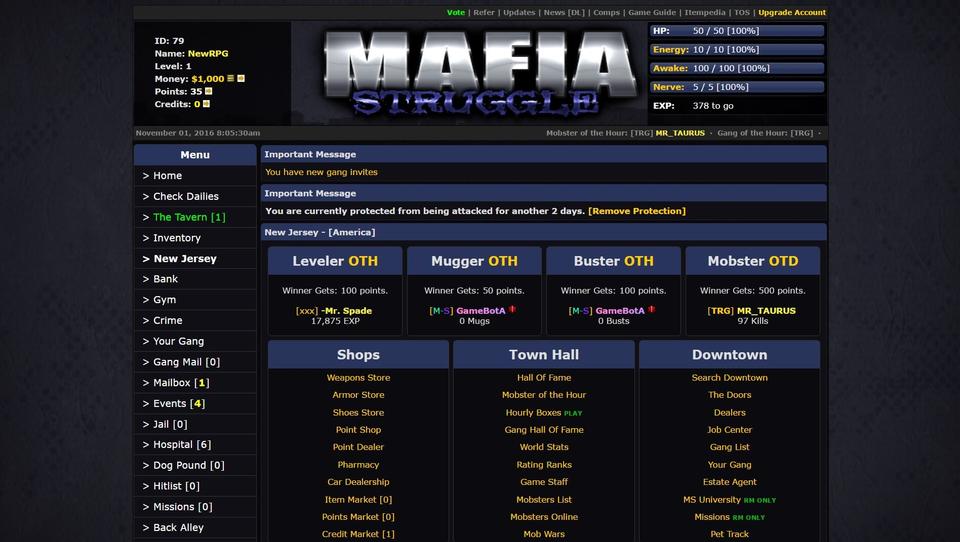Image resolution: width=960 pixels, height=542 pixels.
Task: Open World Stats link
Action: (544, 447)
